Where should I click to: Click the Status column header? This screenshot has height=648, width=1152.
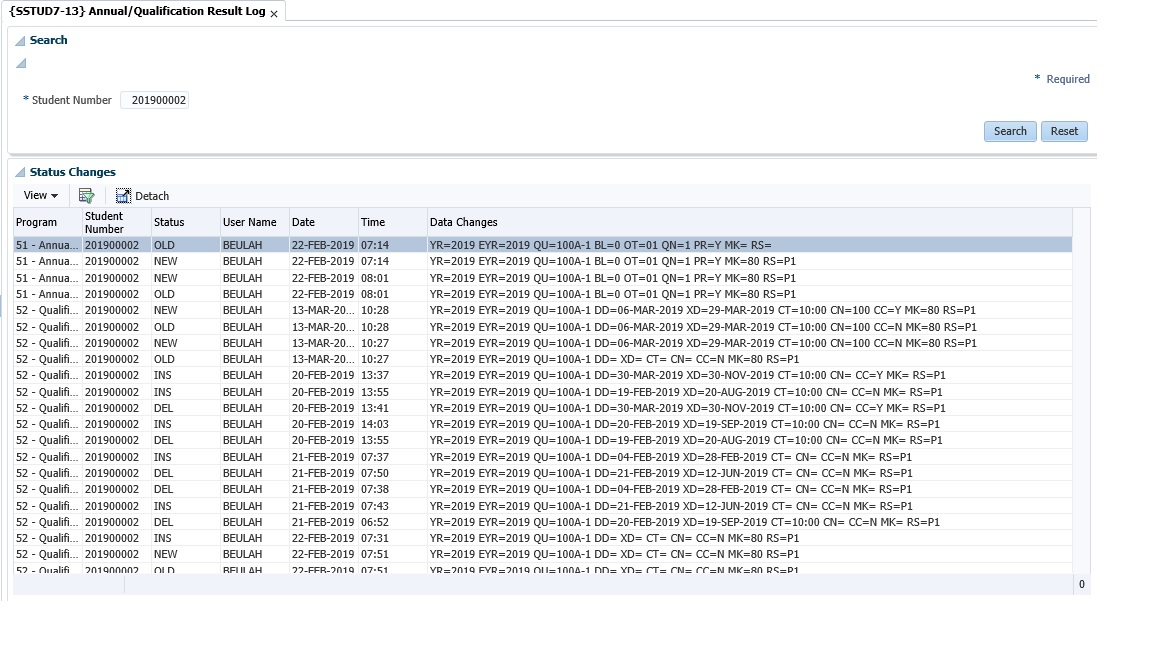169,222
